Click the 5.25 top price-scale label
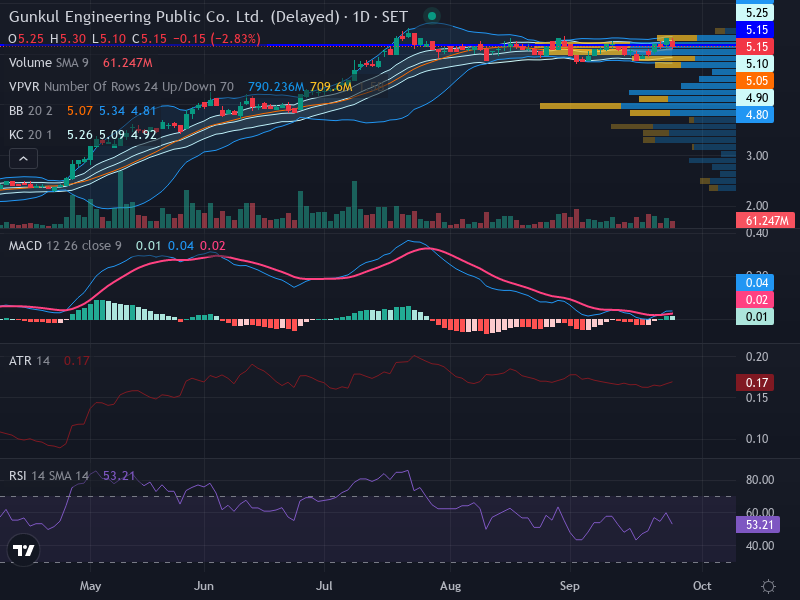The image size is (800, 600). (755, 13)
